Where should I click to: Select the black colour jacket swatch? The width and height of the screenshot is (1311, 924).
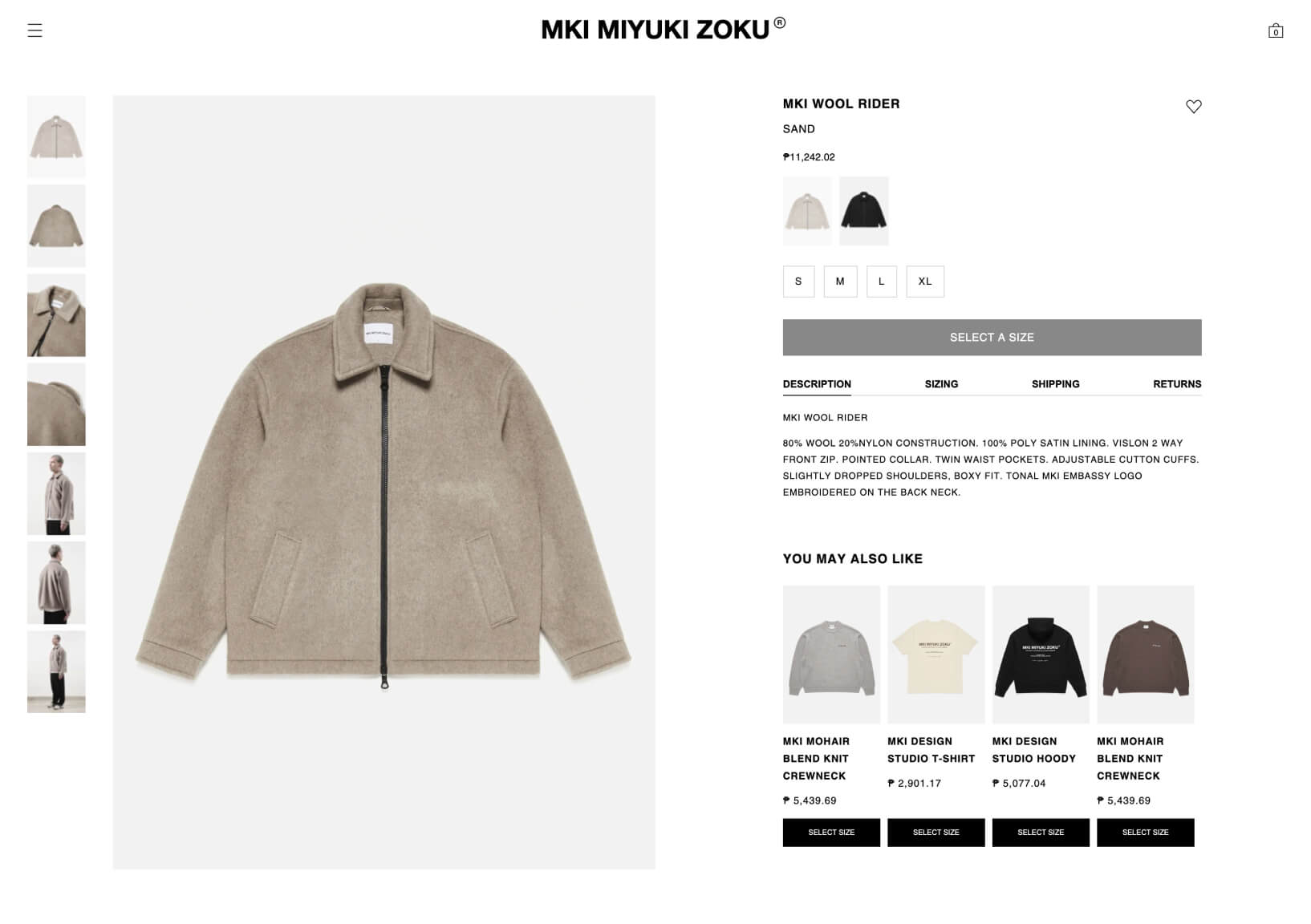click(864, 211)
